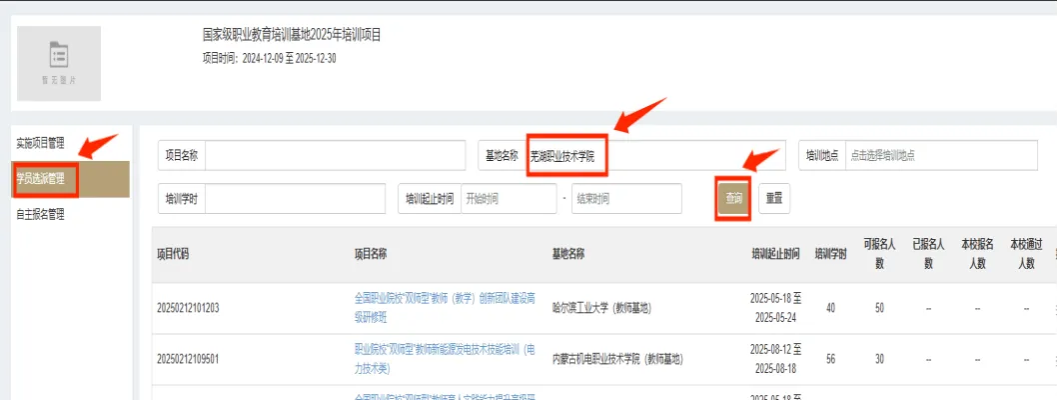Click the 项目名称 search input field

pos(334,155)
